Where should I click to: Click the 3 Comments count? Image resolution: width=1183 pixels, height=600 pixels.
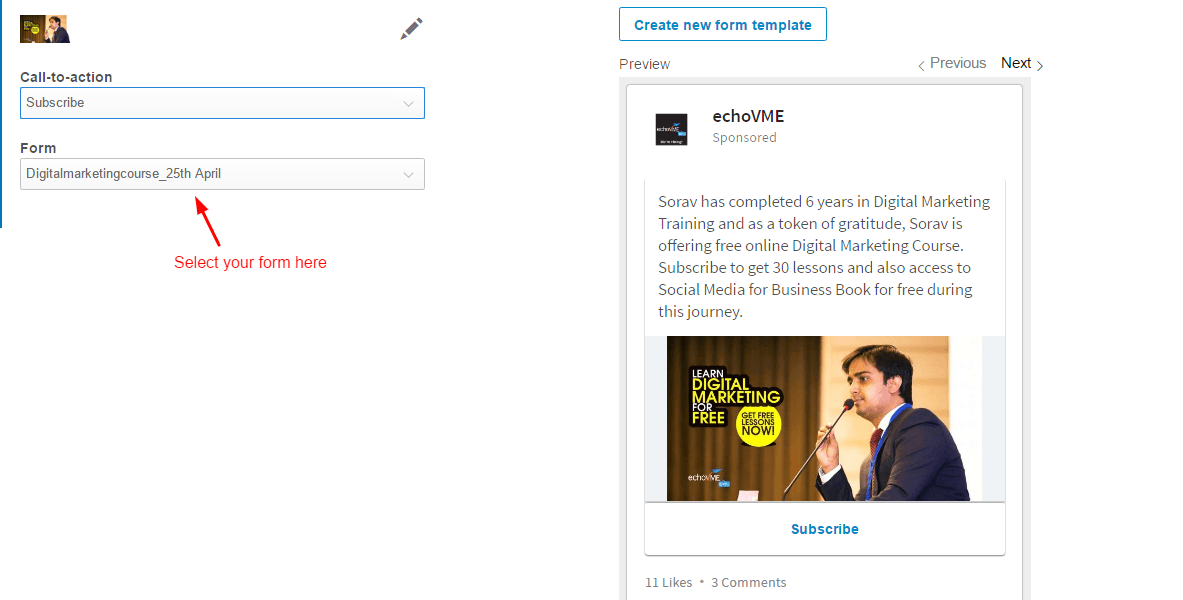748,583
